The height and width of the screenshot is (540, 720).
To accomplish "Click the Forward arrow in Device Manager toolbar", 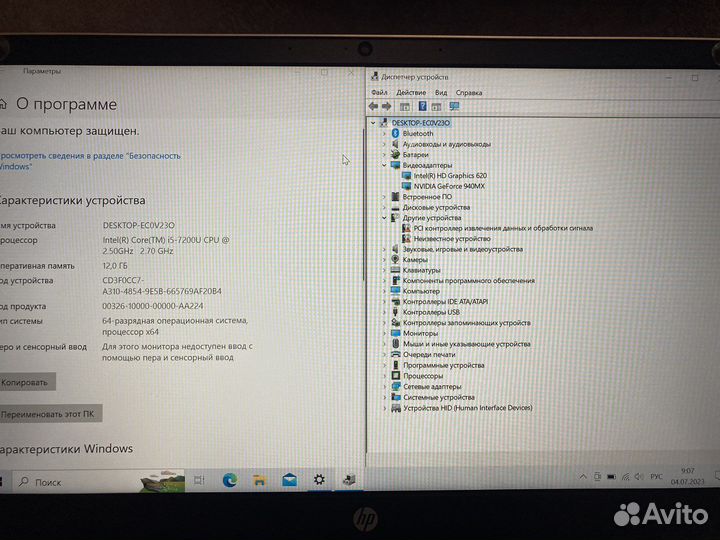I will 387,107.
